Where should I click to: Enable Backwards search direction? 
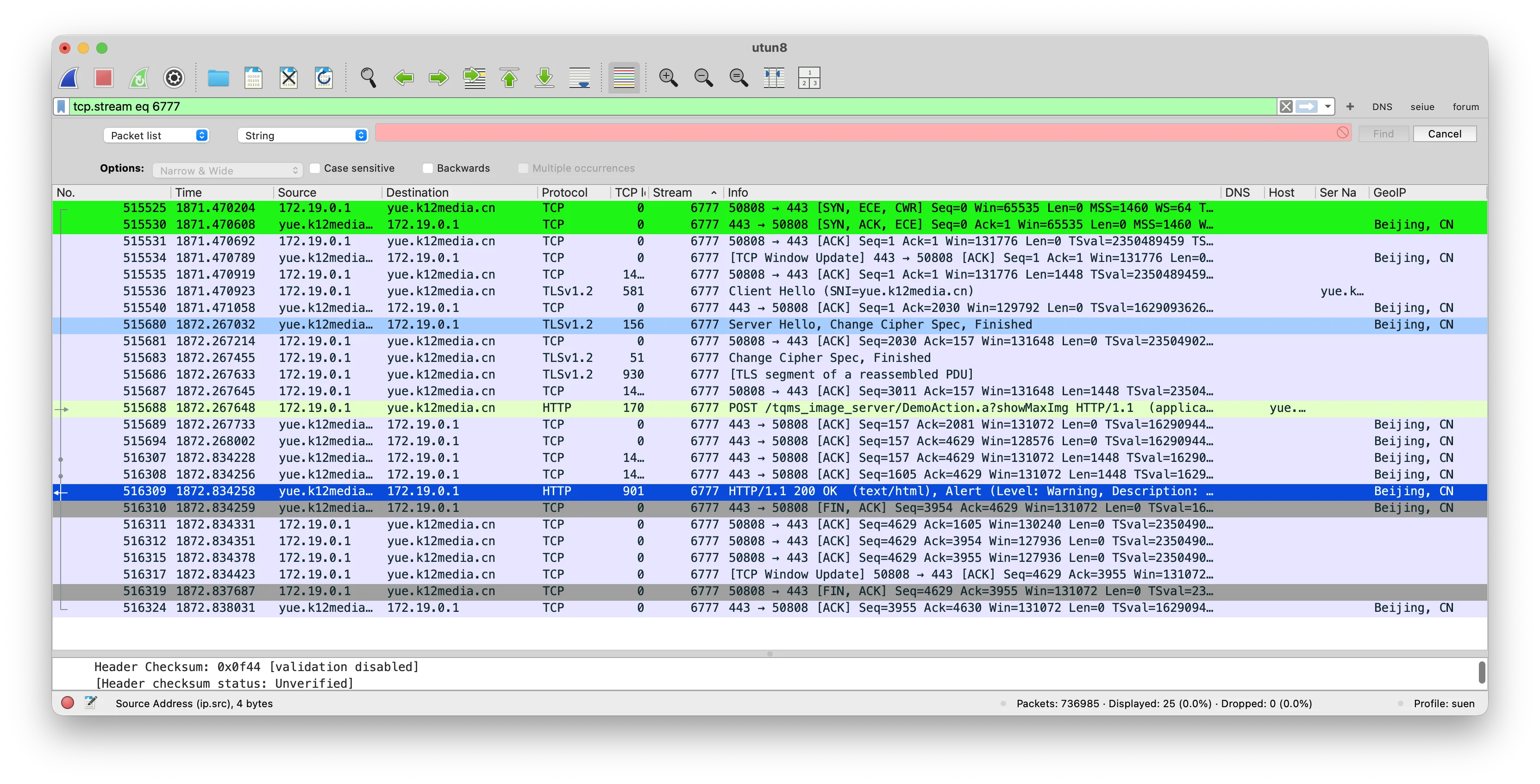click(427, 168)
